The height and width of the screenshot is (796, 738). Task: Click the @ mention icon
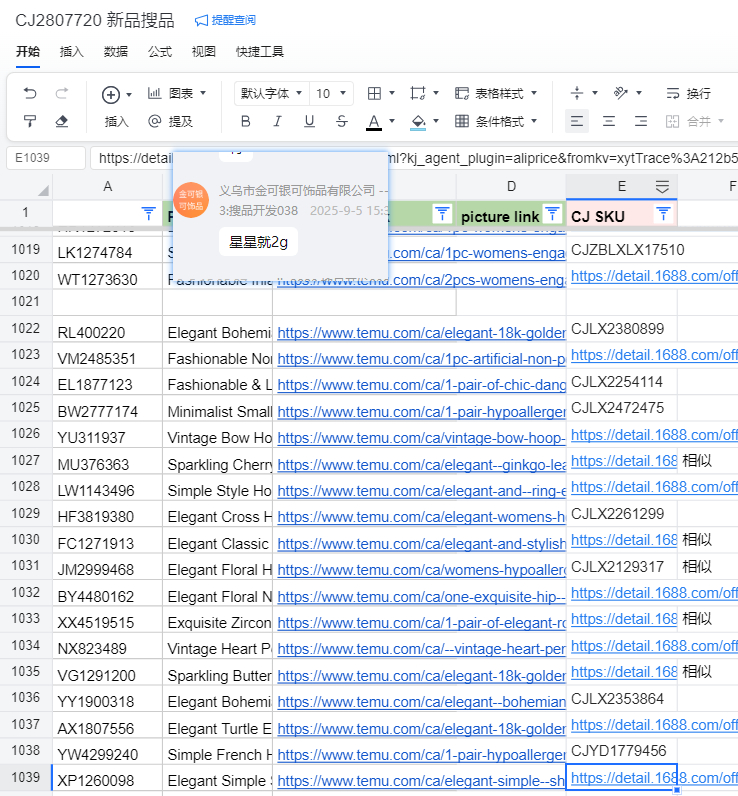[154, 122]
